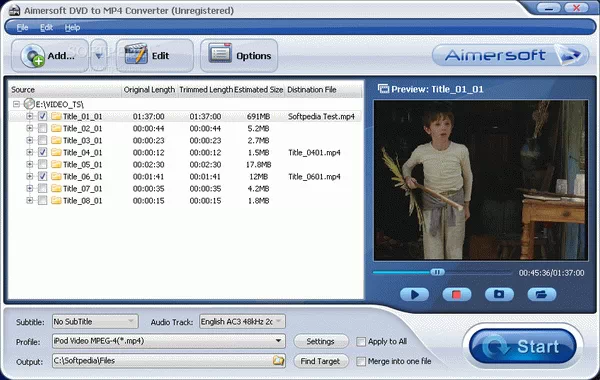Image resolution: width=600 pixels, height=380 pixels.
Task: Click the '17.8MB' size cell
Action: pos(259,165)
